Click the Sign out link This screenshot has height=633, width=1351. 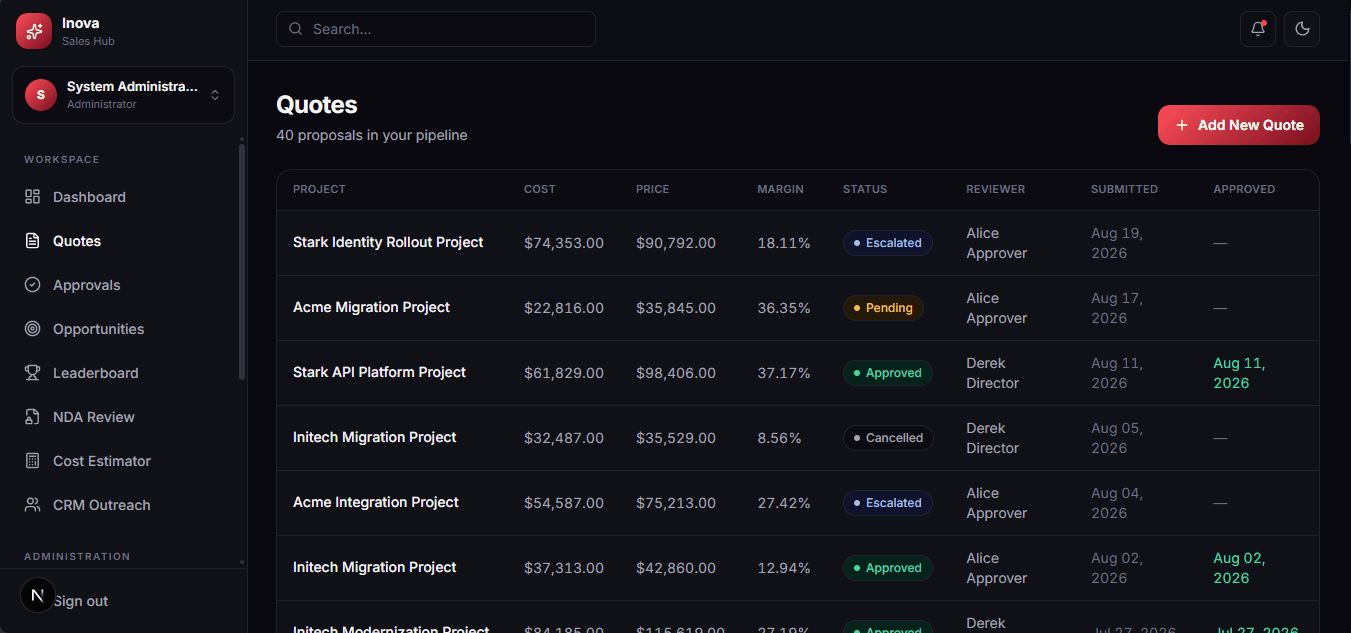pyautogui.click(x=81, y=601)
